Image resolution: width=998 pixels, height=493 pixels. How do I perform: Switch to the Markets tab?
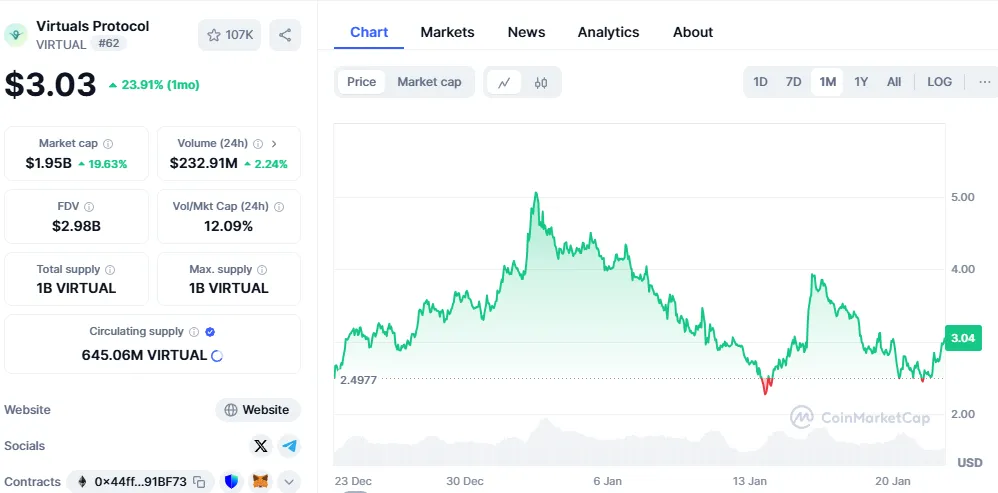pyautogui.click(x=447, y=32)
